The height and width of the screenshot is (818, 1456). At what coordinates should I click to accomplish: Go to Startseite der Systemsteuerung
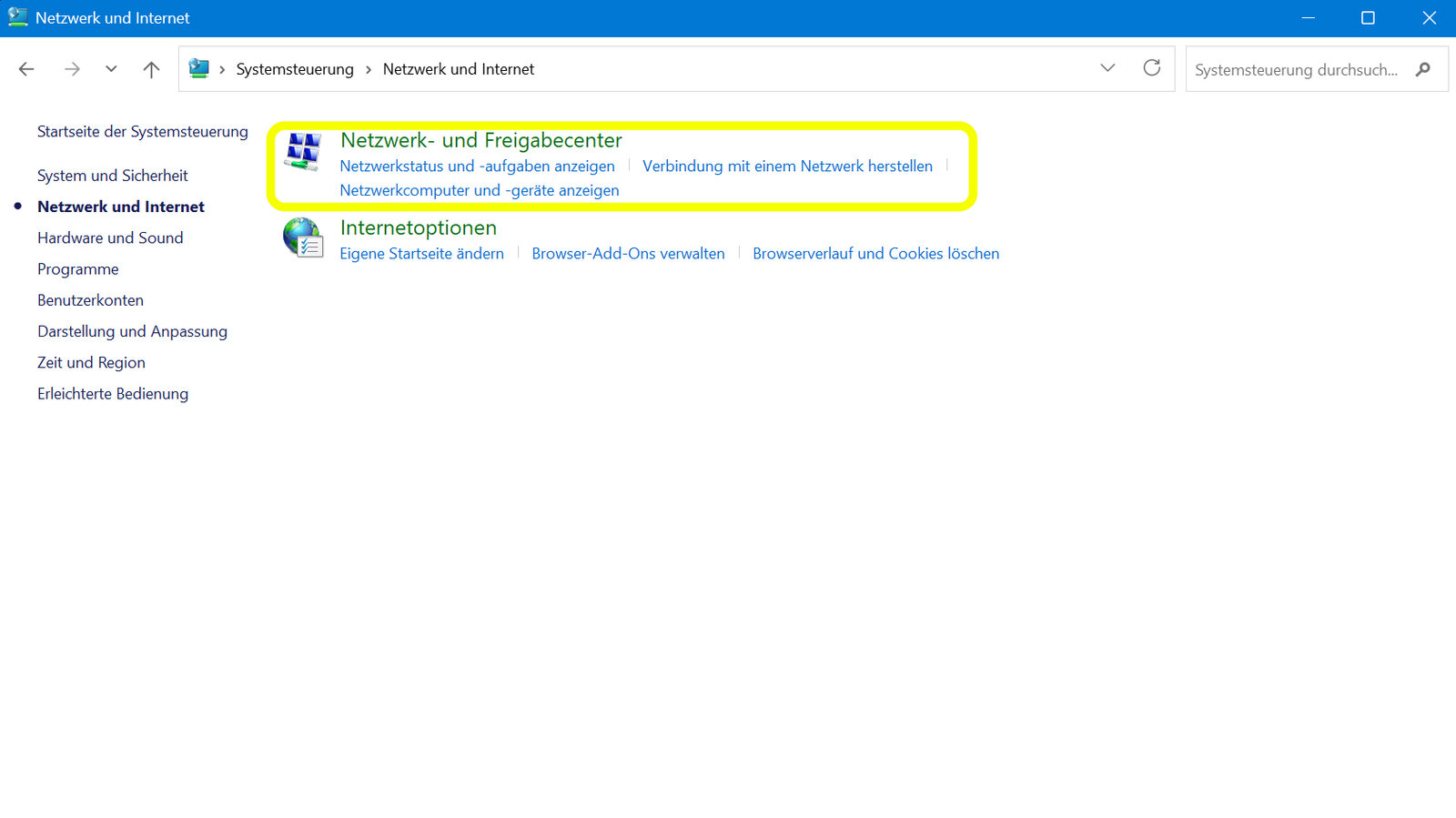click(x=142, y=131)
